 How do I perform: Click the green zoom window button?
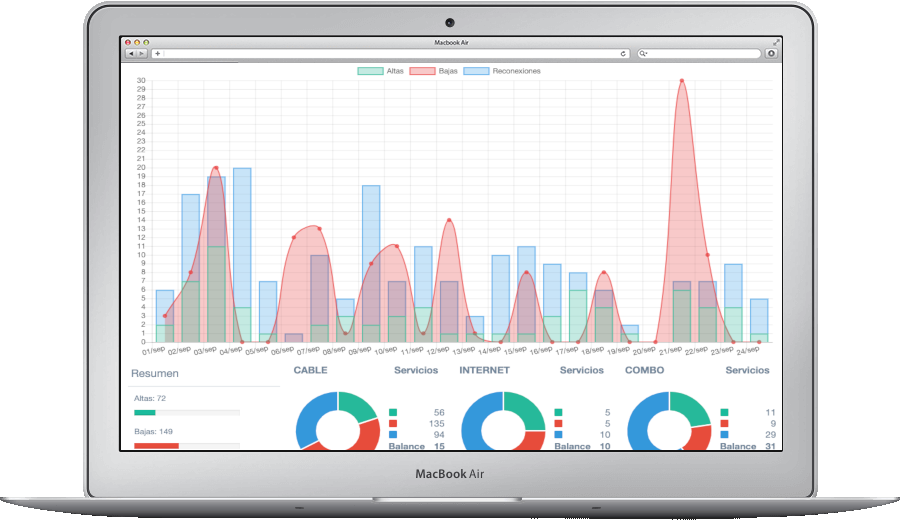tap(145, 43)
